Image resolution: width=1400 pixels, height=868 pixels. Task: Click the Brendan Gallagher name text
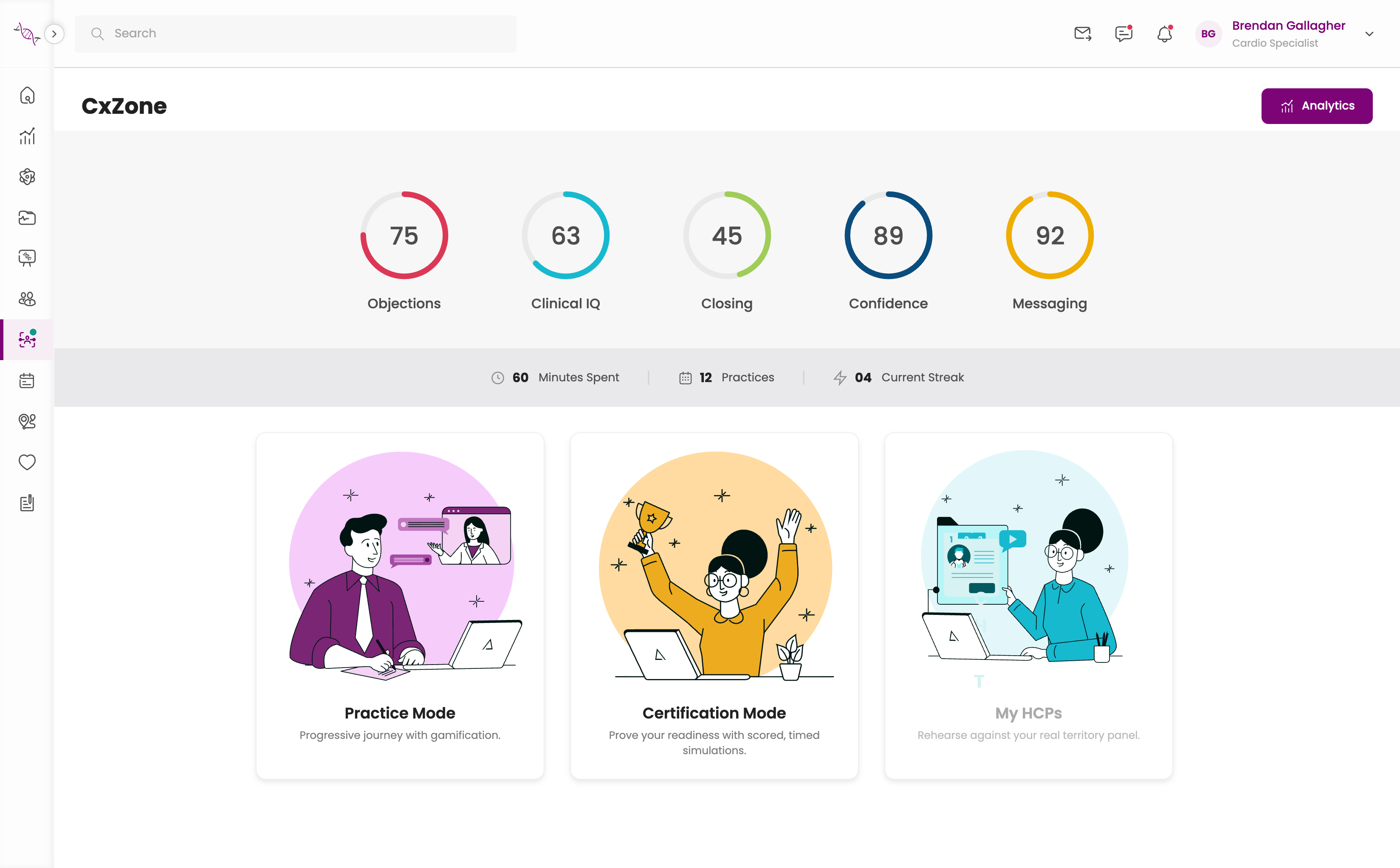coord(1288,26)
